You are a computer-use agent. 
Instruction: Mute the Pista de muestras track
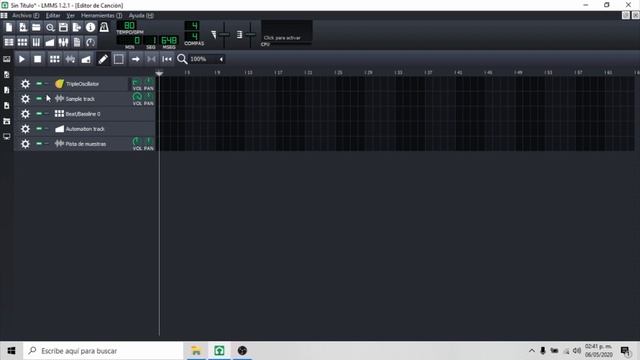[x=39, y=144]
